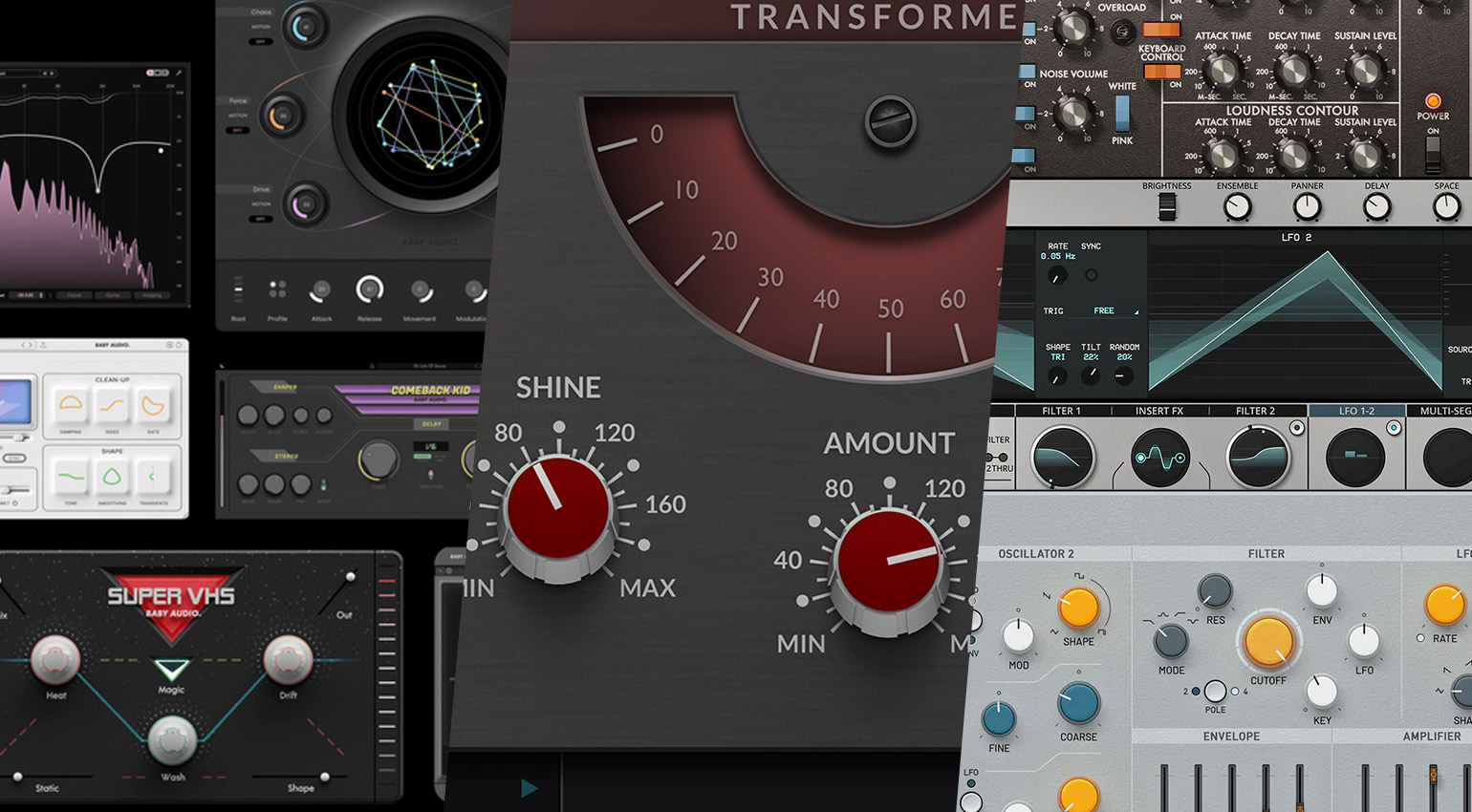Click the Noise Volume knob
Image resolution: width=1472 pixels, height=812 pixels.
(x=1074, y=114)
